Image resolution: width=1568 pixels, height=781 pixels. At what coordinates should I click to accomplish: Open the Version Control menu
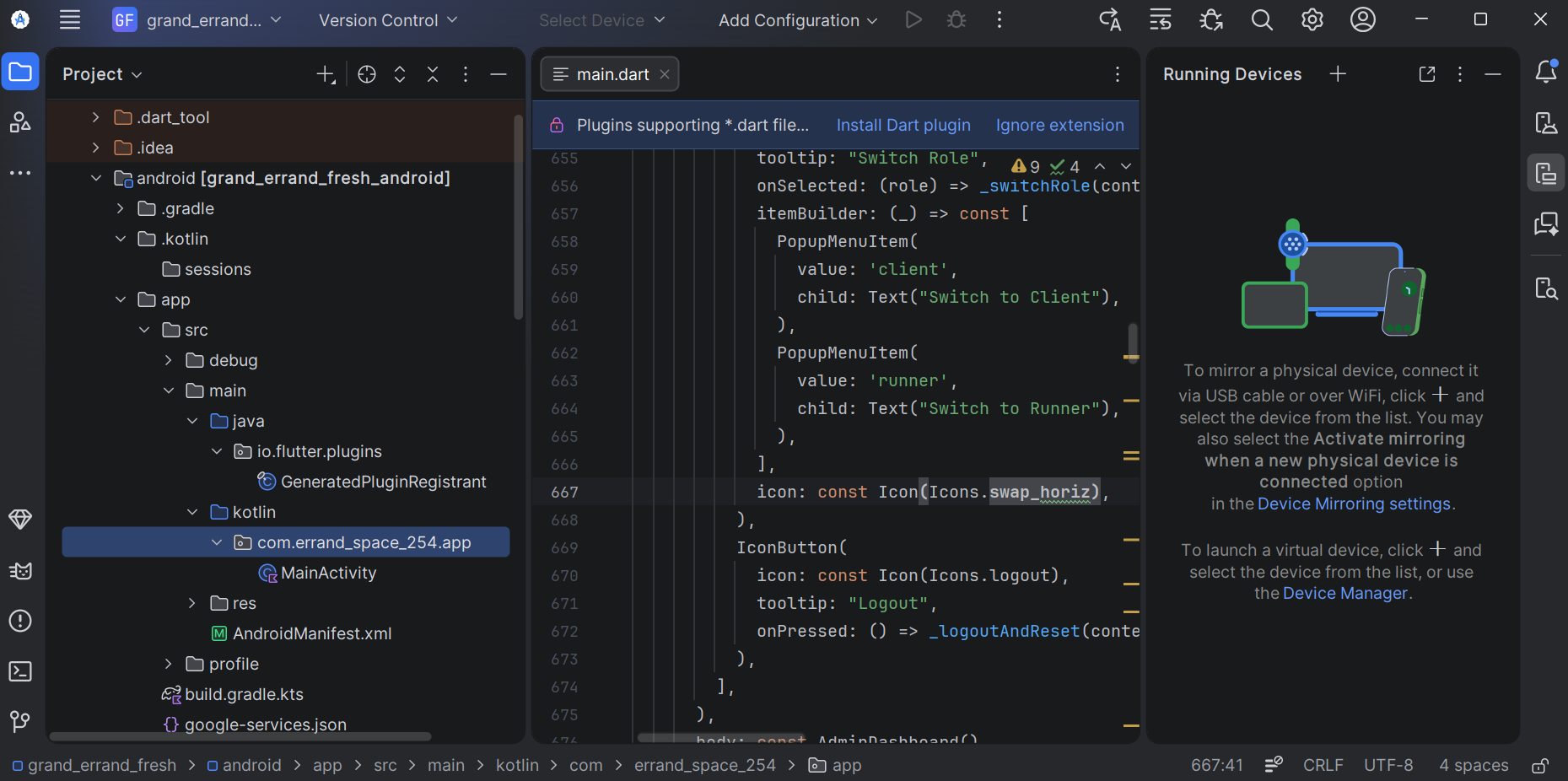[387, 20]
